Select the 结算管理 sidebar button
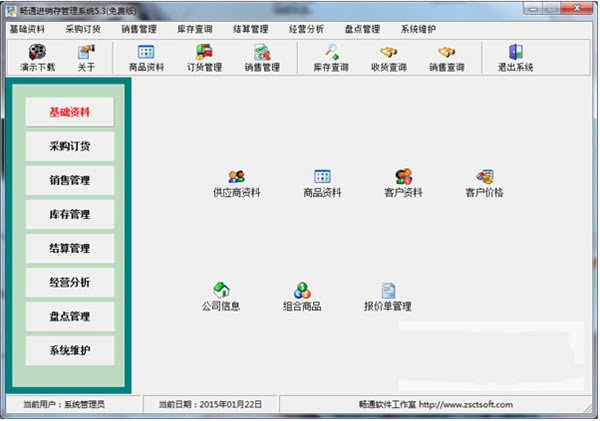Image resolution: width=600 pixels, height=421 pixels. 70,248
